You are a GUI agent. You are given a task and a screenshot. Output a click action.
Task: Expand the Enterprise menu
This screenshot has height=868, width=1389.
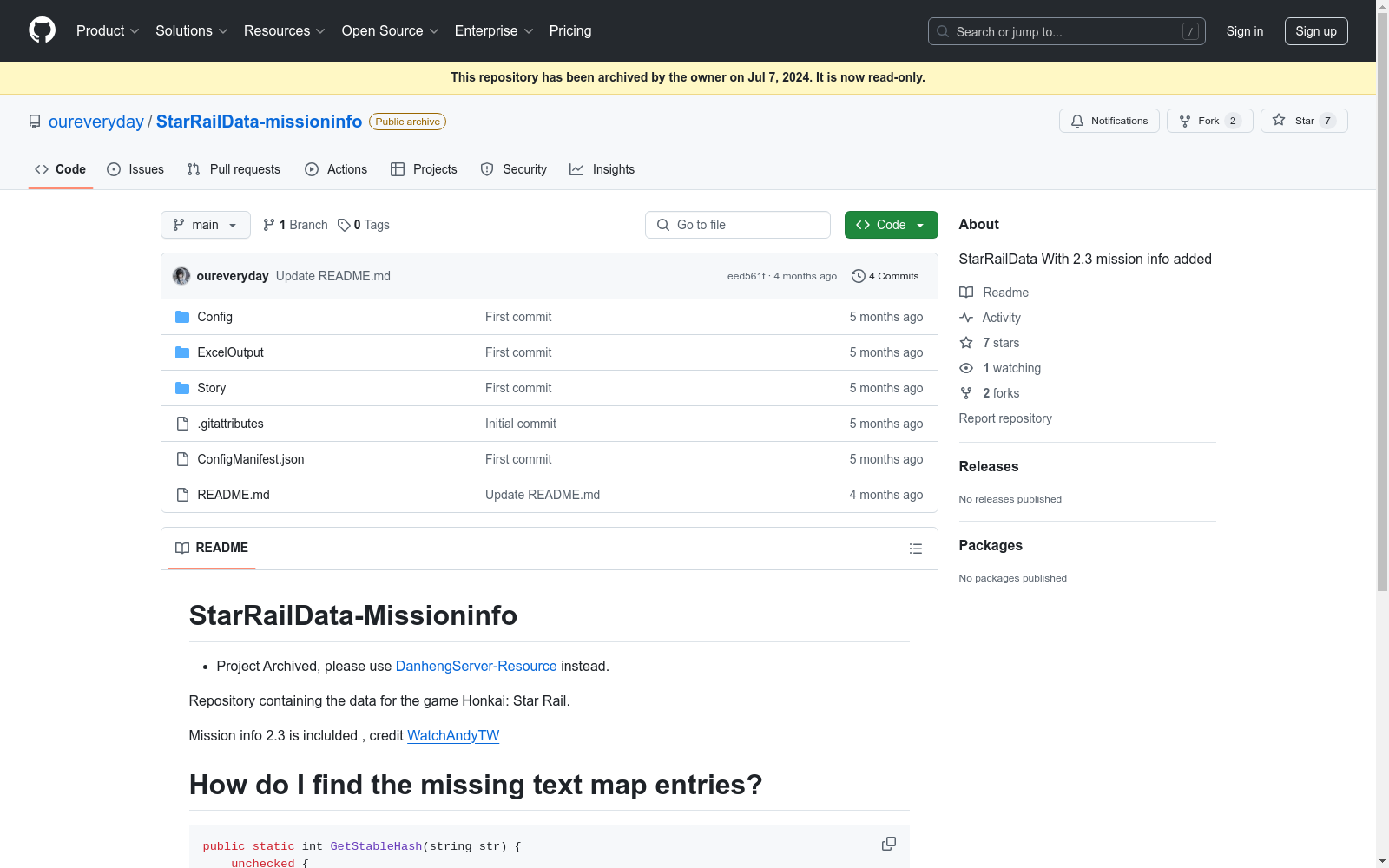click(494, 30)
